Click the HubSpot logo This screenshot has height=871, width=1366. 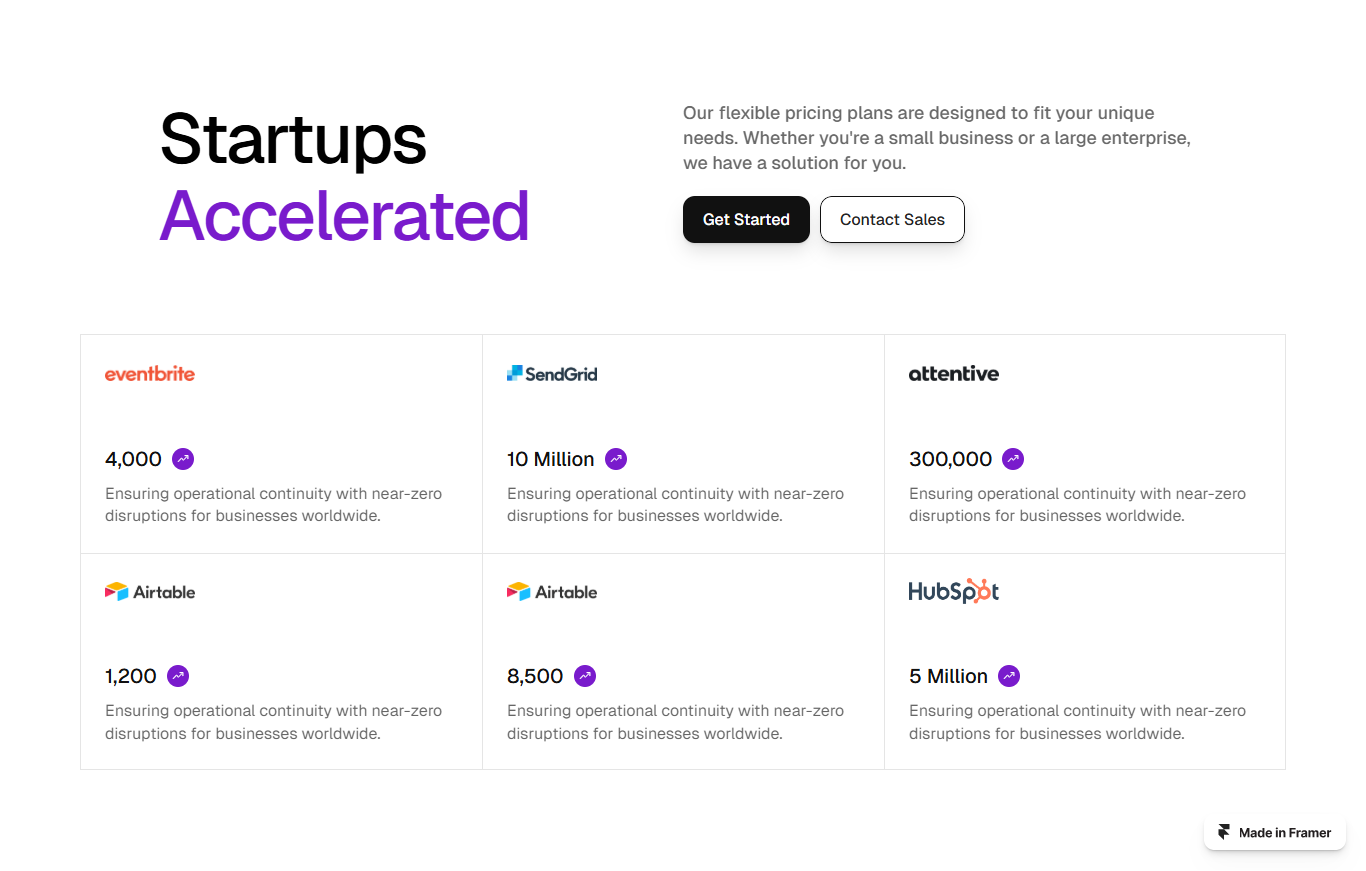click(x=953, y=591)
